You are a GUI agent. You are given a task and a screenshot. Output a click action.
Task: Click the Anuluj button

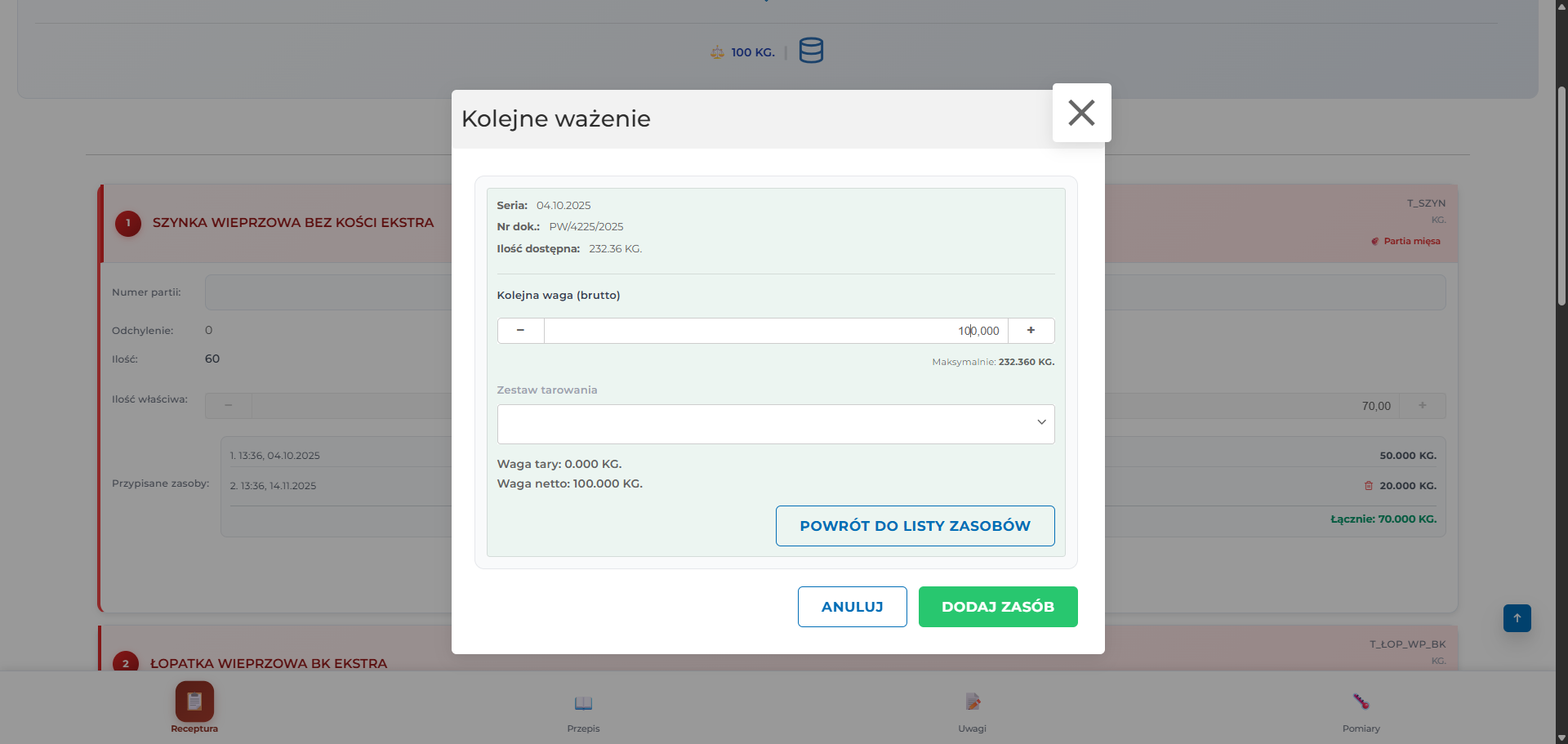[x=852, y=607]
